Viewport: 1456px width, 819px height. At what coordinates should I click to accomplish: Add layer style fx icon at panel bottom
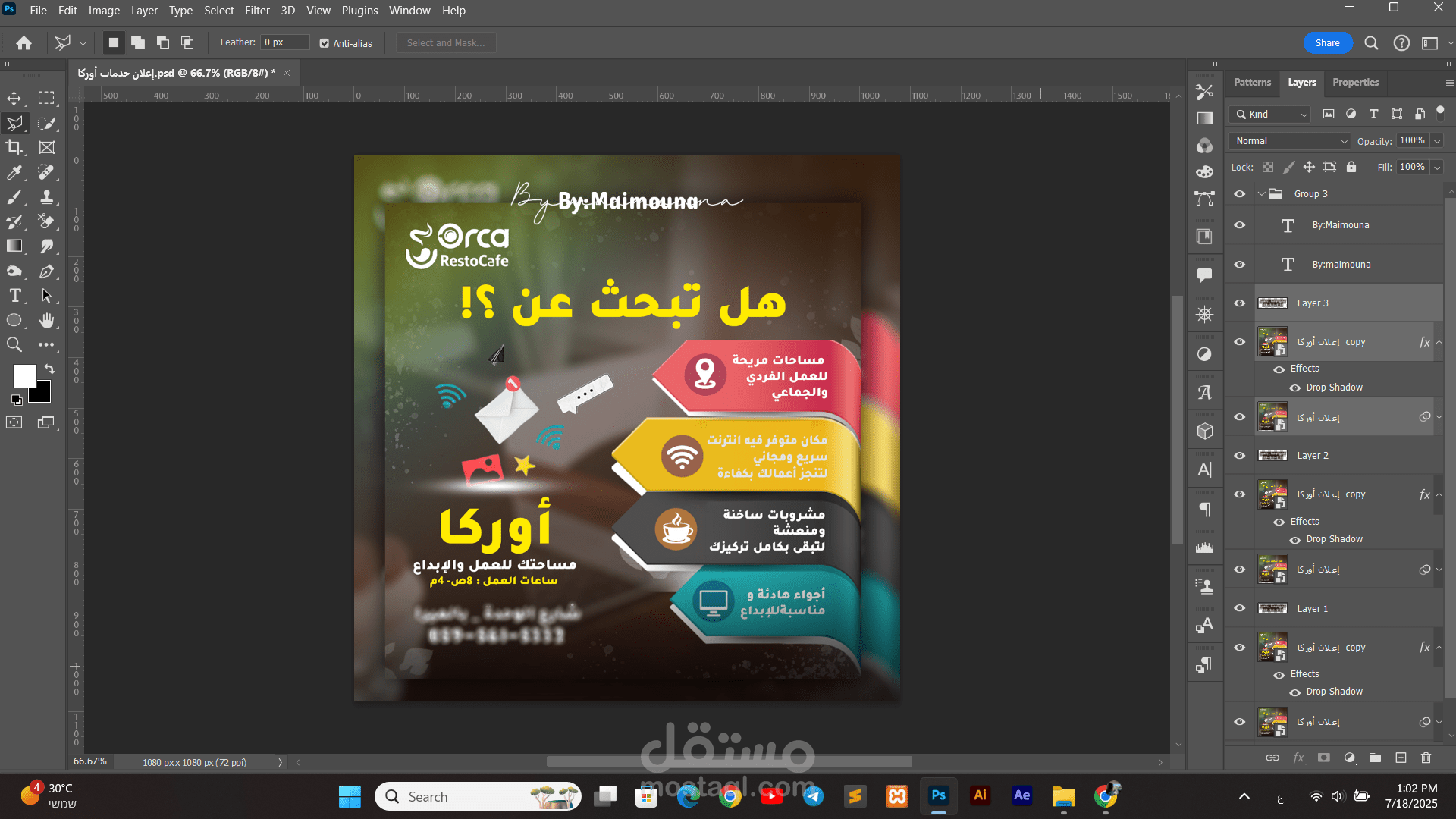point(1298,758)
